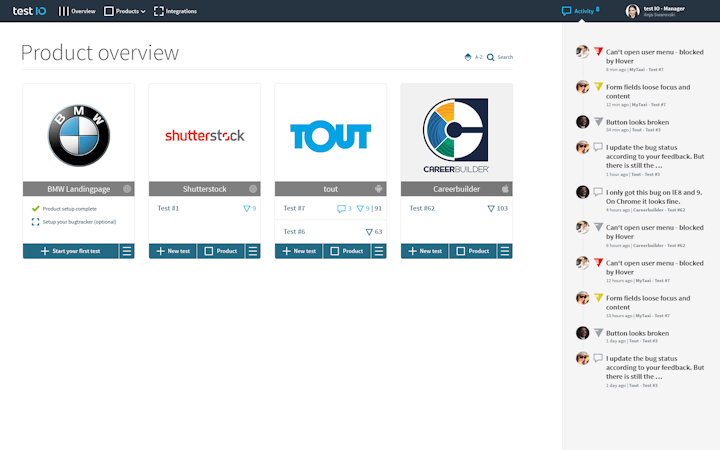Click the bug triangle icon on Test #7
Image resolution: width=720 pixels, height=450 pixels.
[x=360, y=208]
